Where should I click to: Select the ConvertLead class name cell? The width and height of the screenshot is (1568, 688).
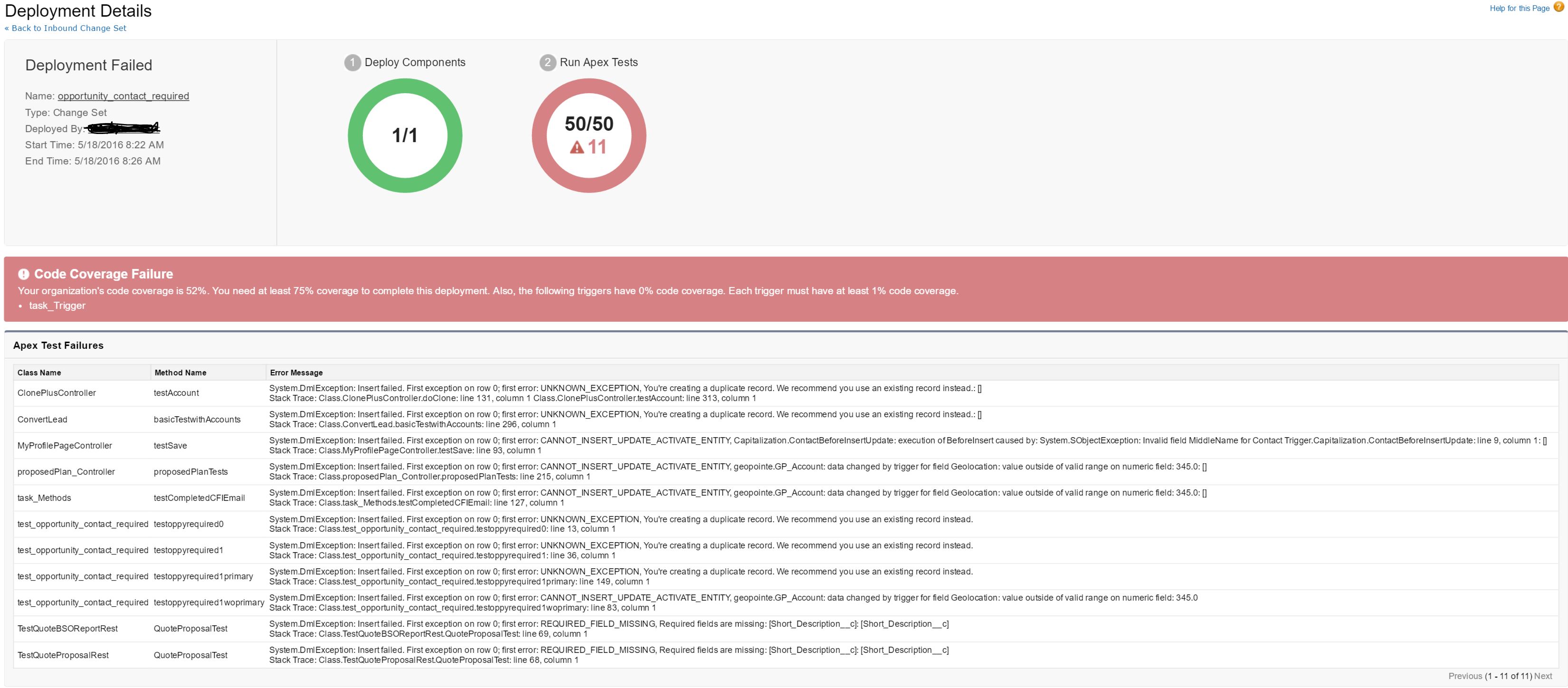click(x=43, y=420)
